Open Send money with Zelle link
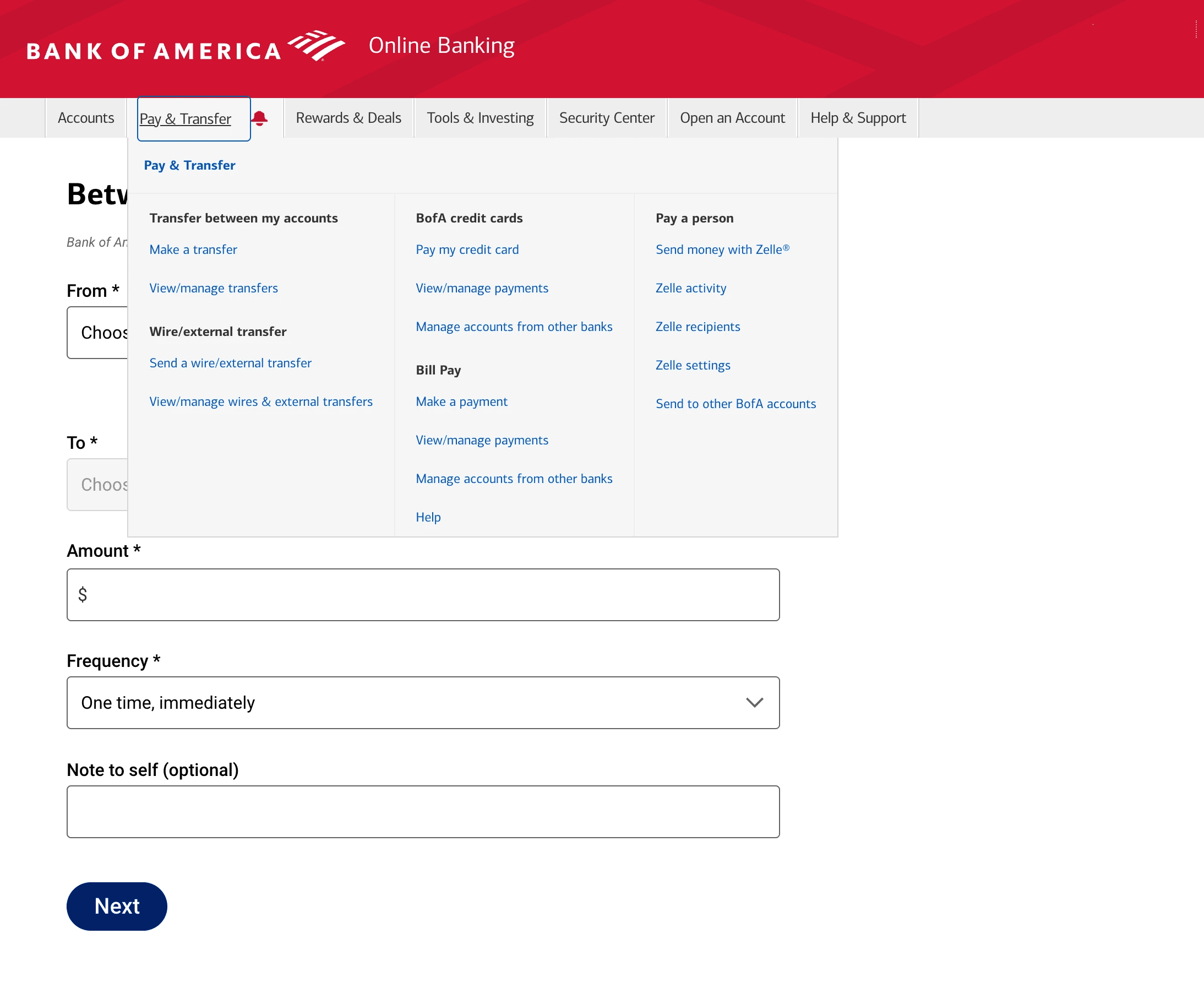1204x988 pixels. click(x=722, y=250)
